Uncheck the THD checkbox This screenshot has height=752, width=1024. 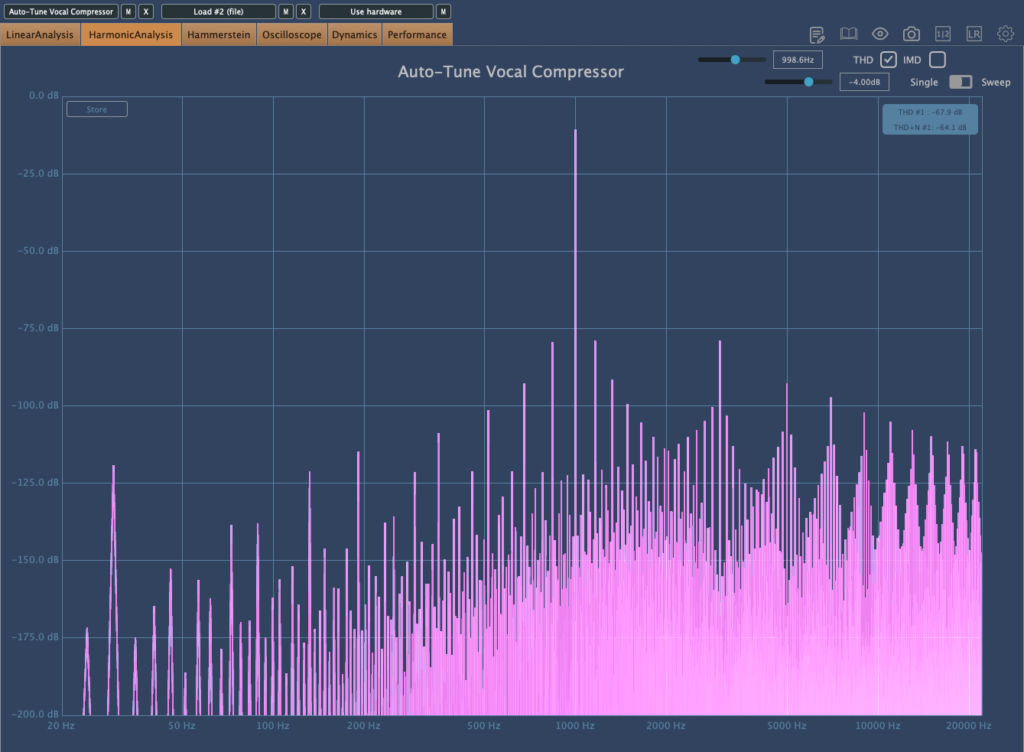(888, 59)
